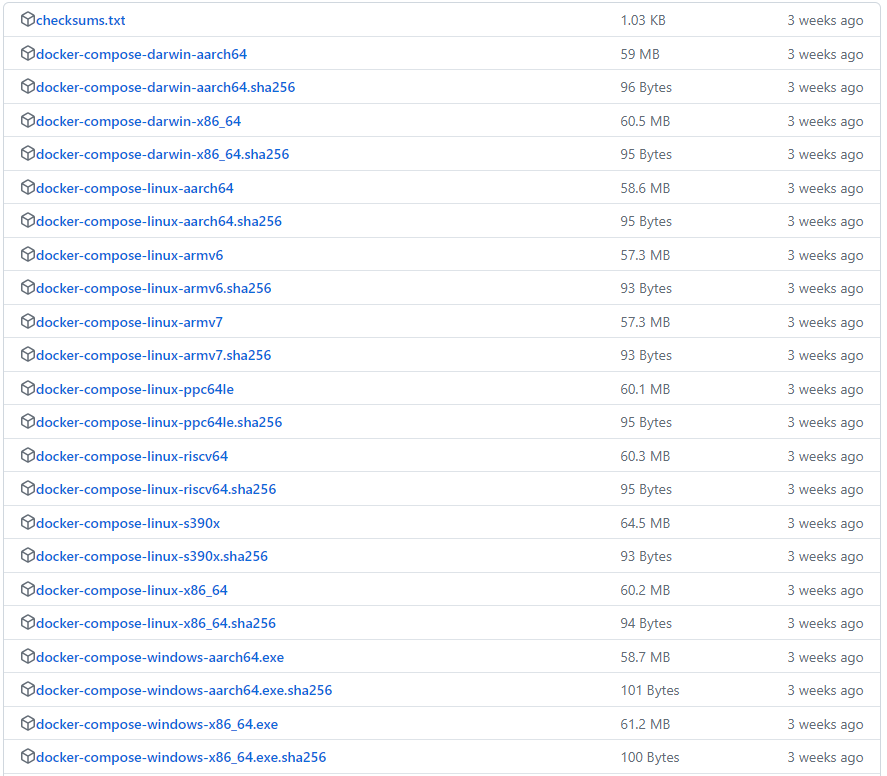Download docker-compose-linux-riscv64 binary

131,456
